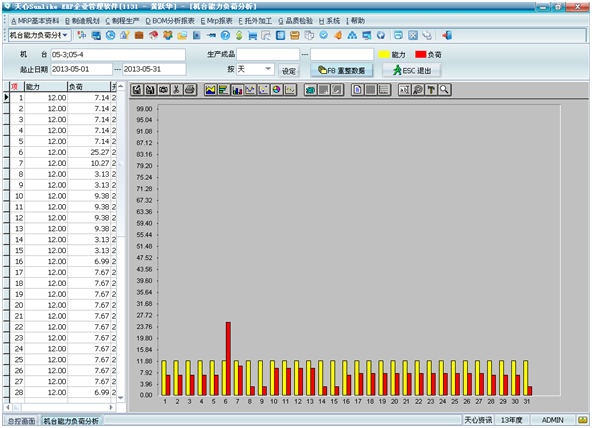Click the F8 重整数据 button

pos(342,70)
